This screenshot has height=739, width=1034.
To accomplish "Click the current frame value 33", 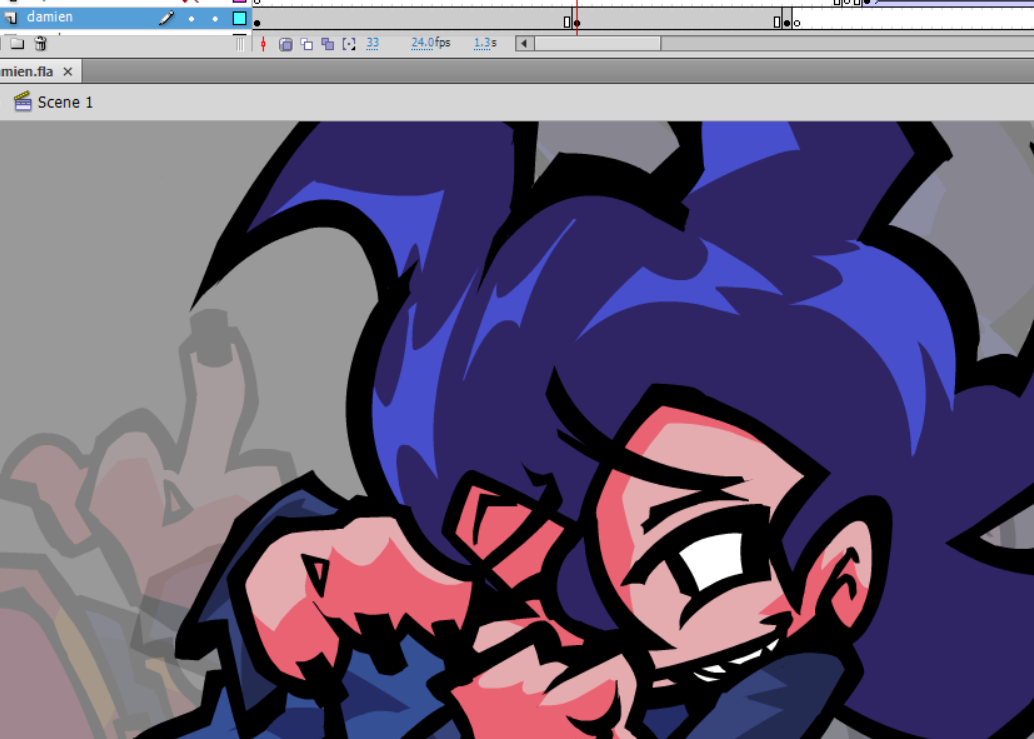I will 373,43.
